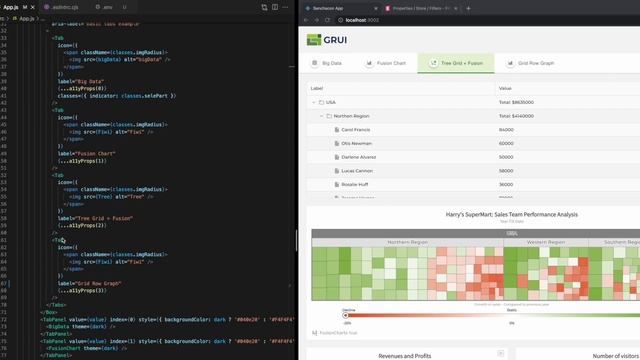
Task: Close the Properties browser tab
Action: pos(456,8)
